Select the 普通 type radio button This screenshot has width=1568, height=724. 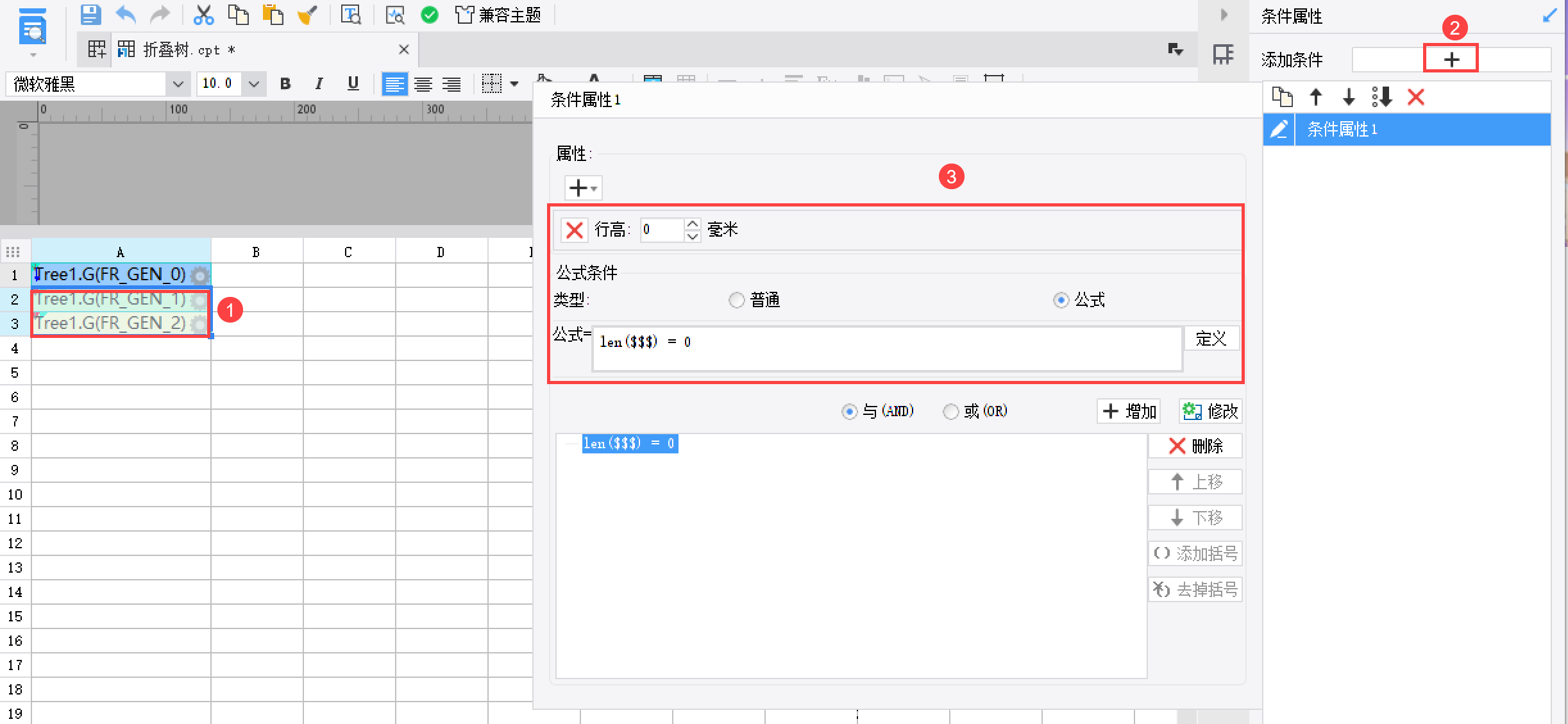(x=737, y=300)
